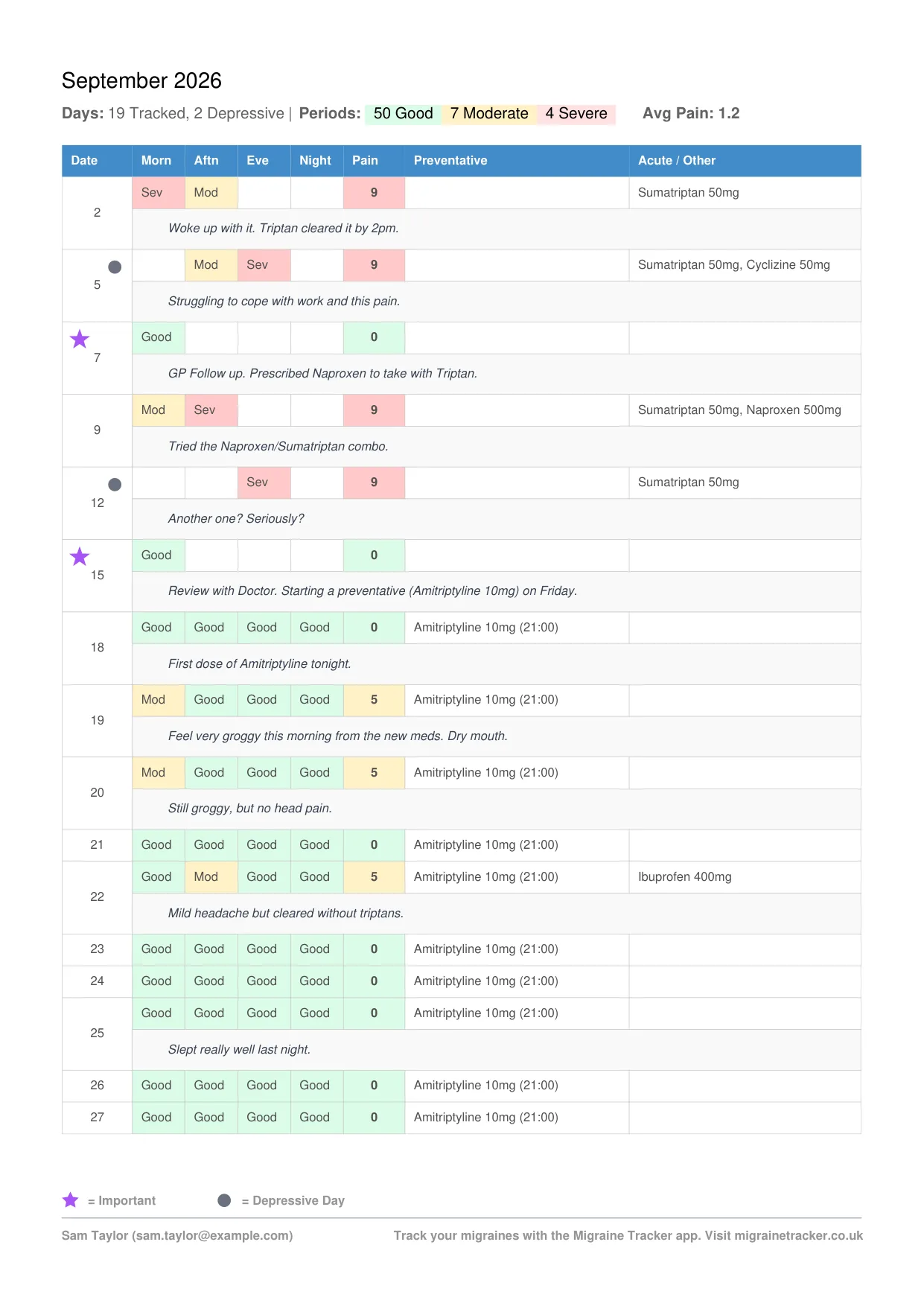
Task: Click pain score 5 on date 20
Action: 374,773
